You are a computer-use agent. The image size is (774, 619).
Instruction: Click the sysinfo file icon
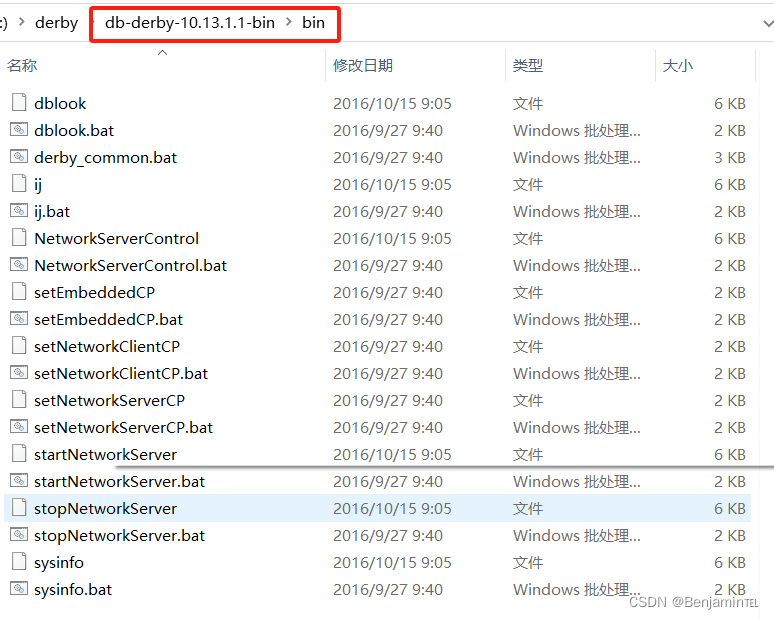pos(19,561)
